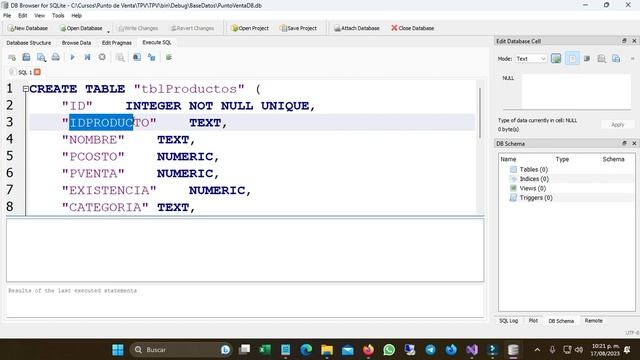Click the execute current line icon

87,57
